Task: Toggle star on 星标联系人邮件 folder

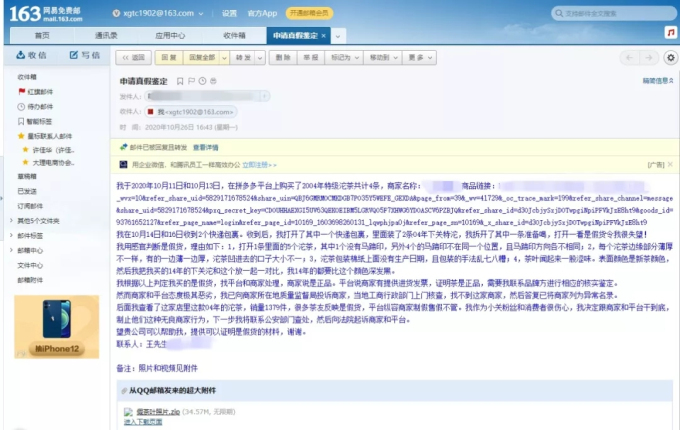Action: pos(21,135)
